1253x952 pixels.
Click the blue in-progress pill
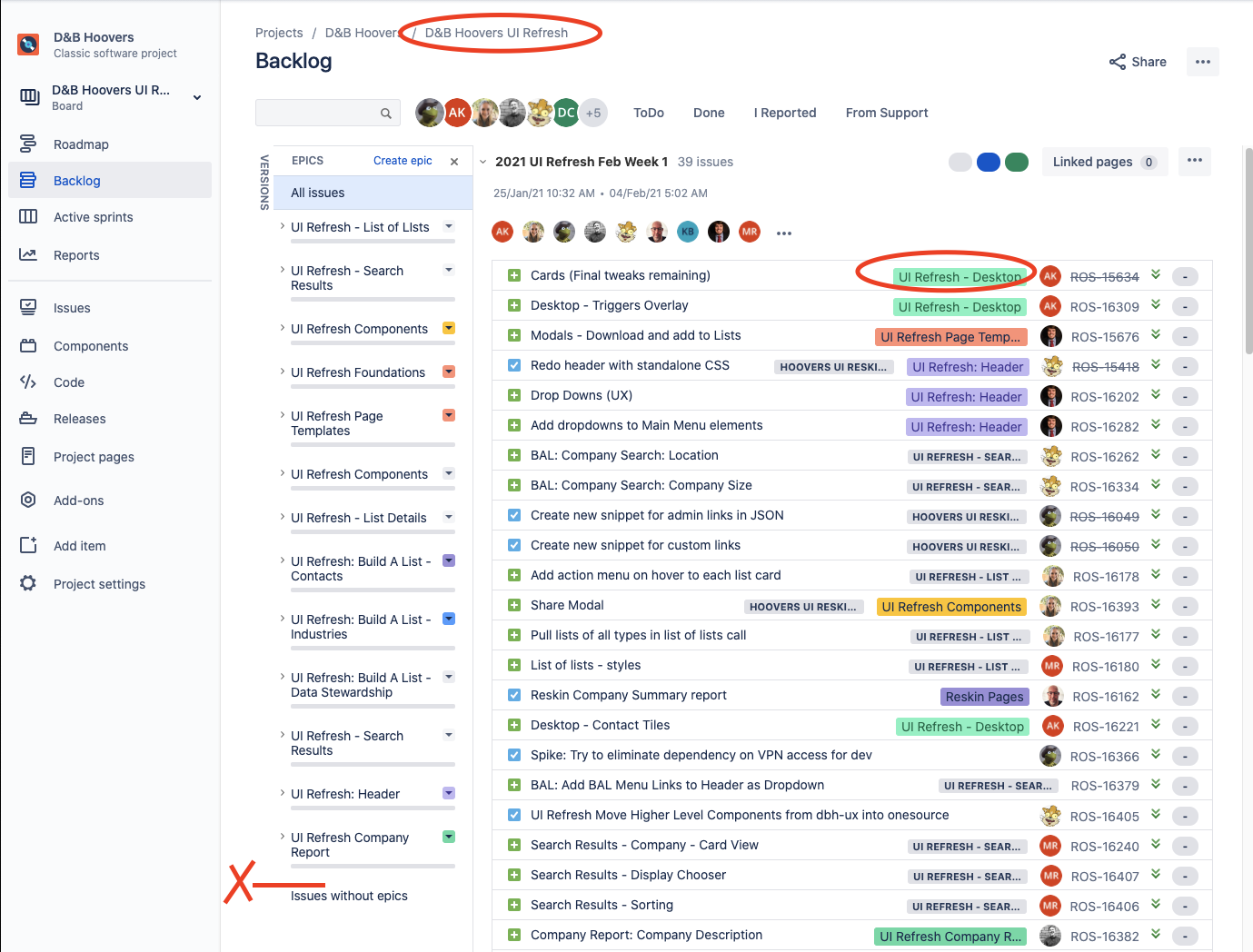[989, 162]
